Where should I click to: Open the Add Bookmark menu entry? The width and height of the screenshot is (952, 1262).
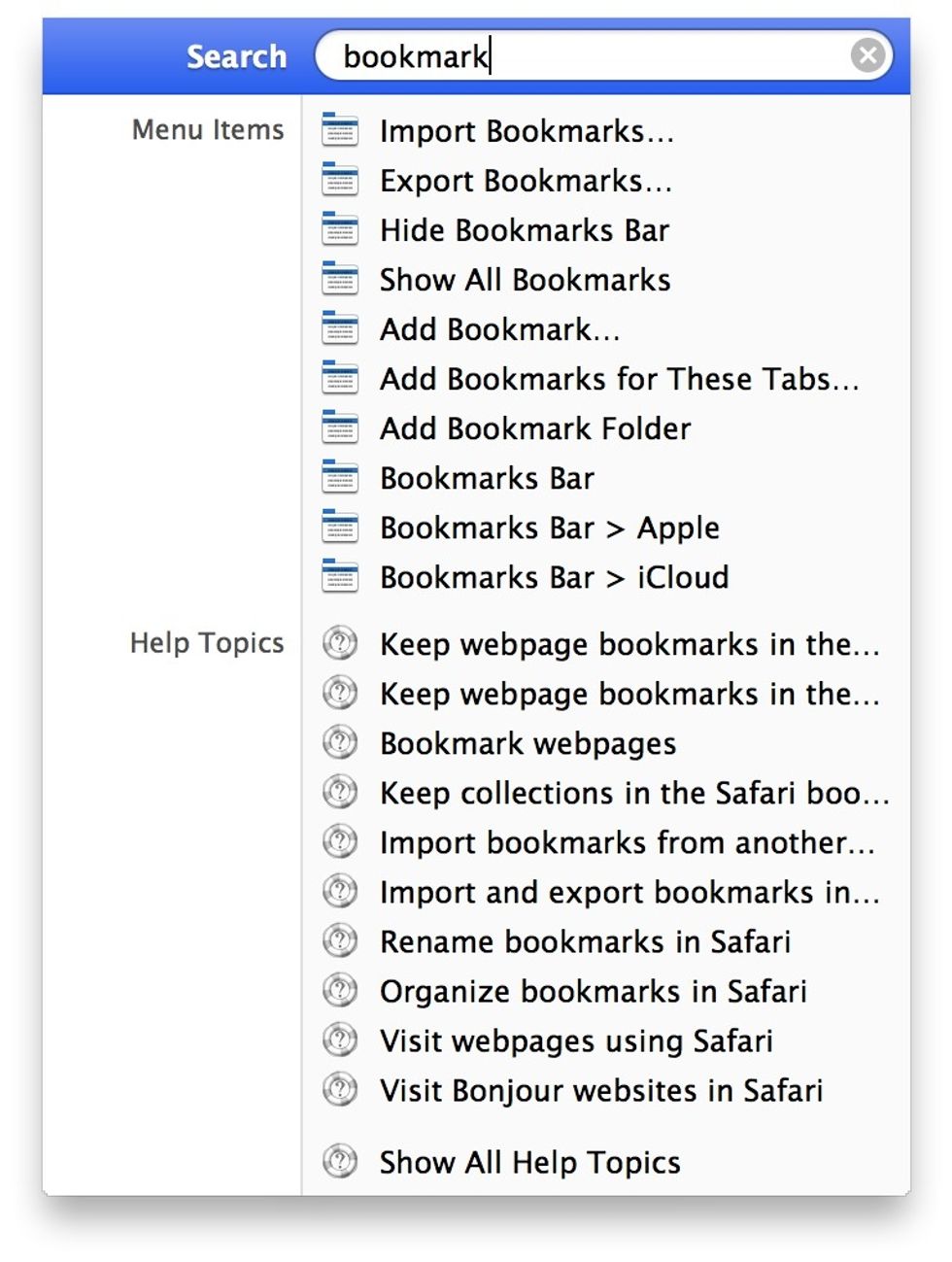click(500, 328)
